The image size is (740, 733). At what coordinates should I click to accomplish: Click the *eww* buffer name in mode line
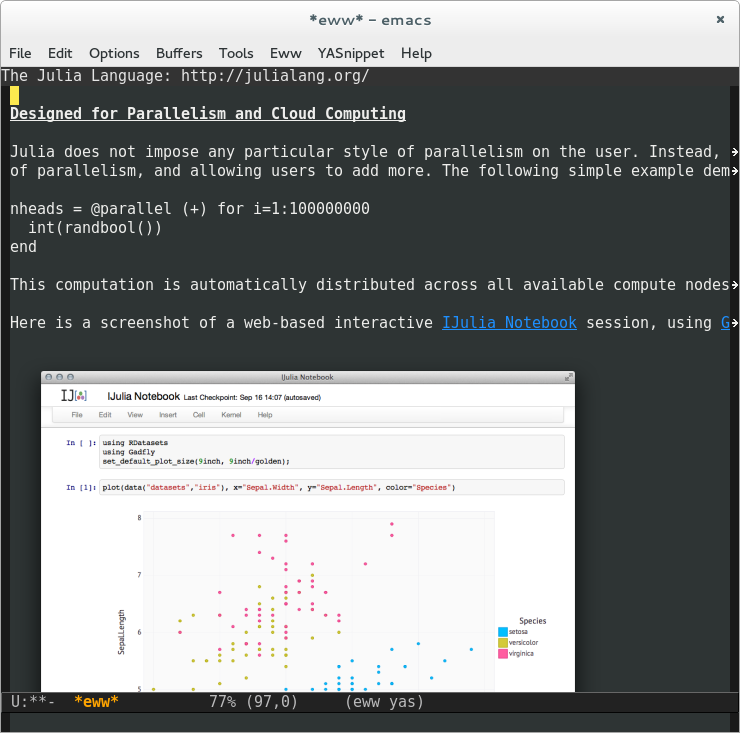pos(96,702)
